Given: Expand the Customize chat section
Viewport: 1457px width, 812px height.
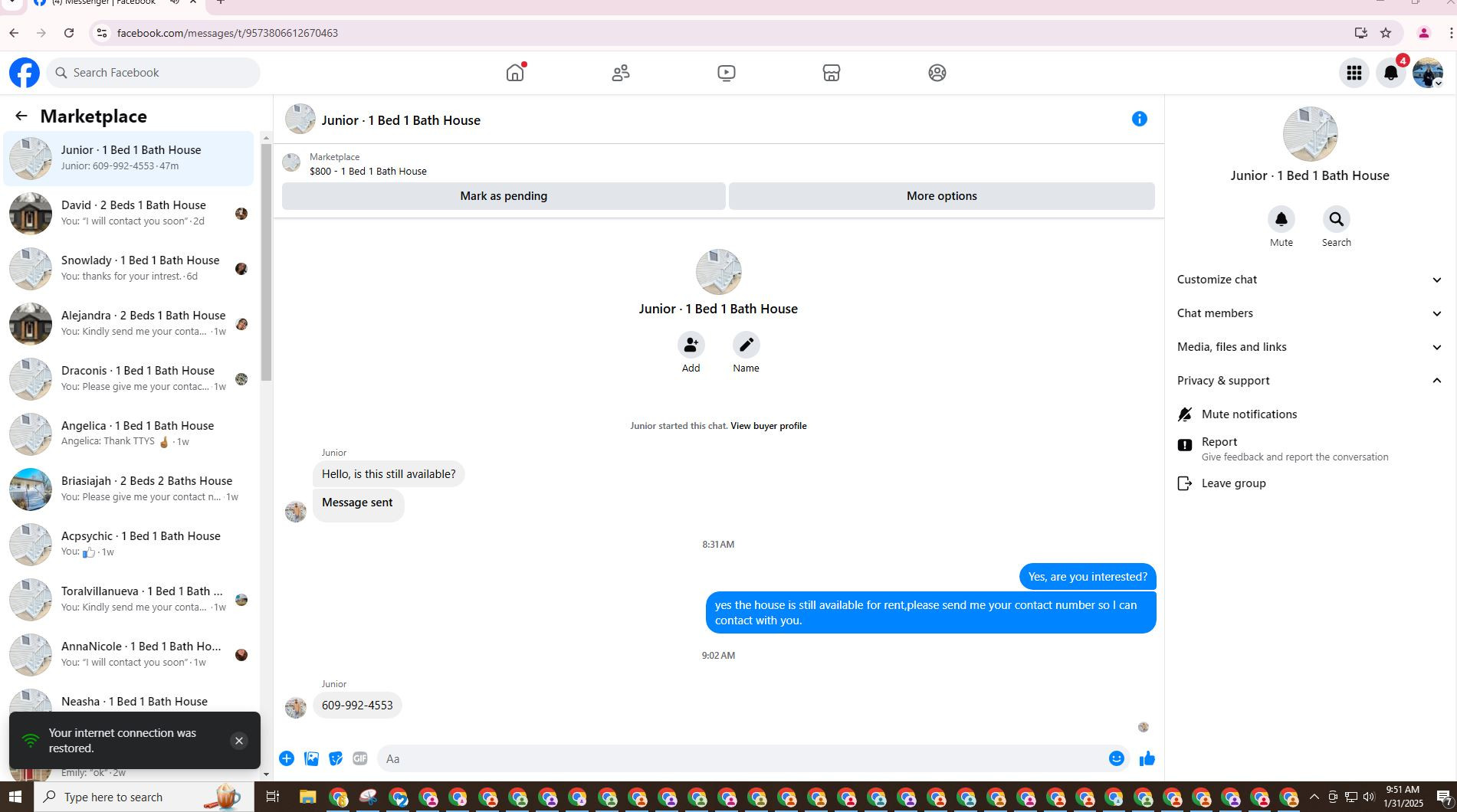Looking at the screenshot, I should (x=1311, y=280).
